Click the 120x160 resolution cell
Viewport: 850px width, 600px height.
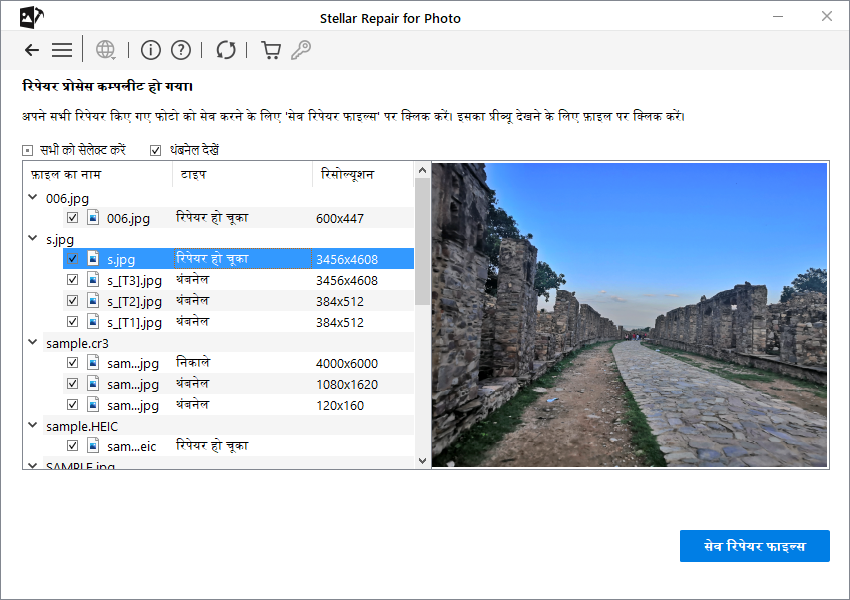click(340, 405)
